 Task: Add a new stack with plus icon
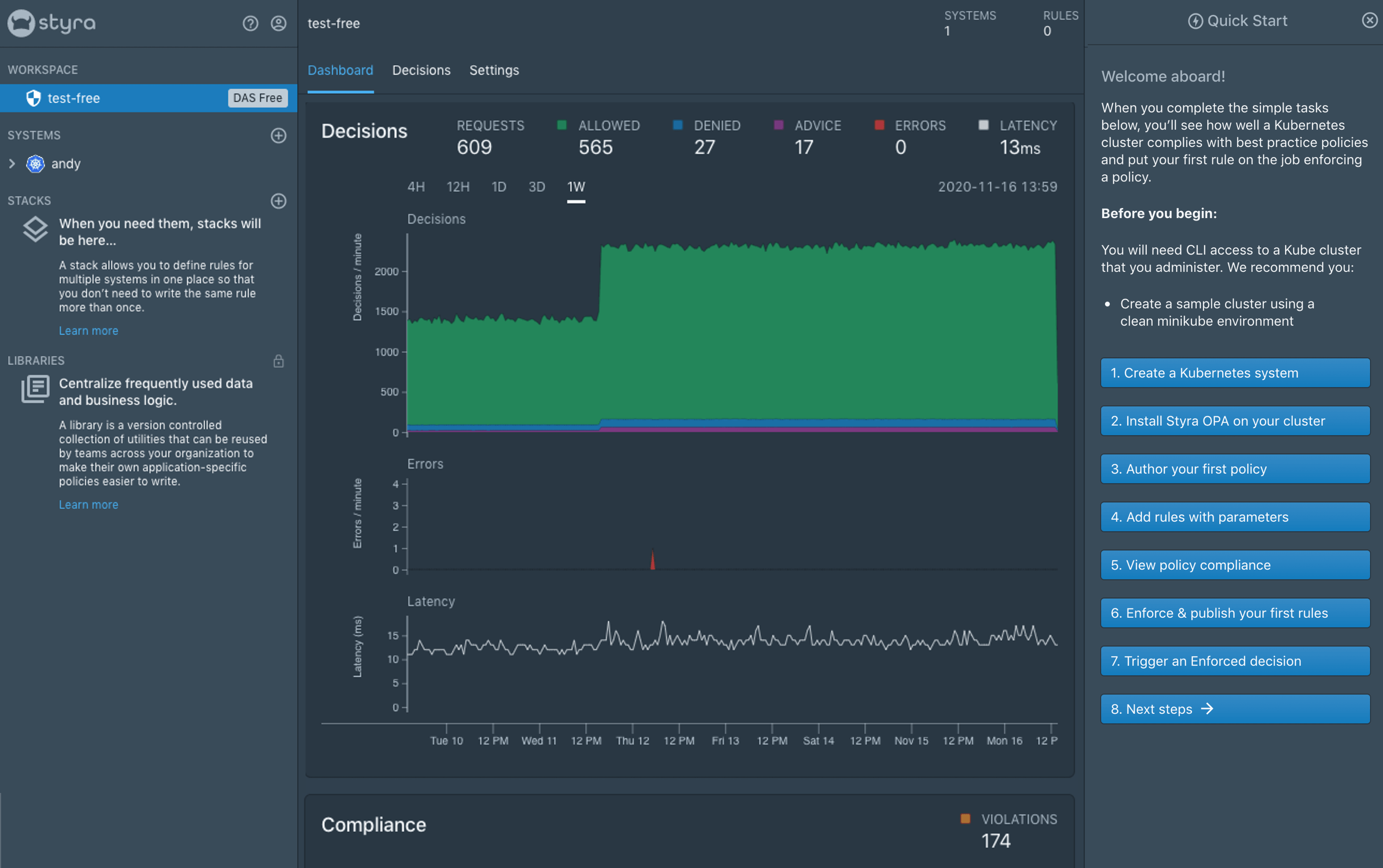pos(278,201)
